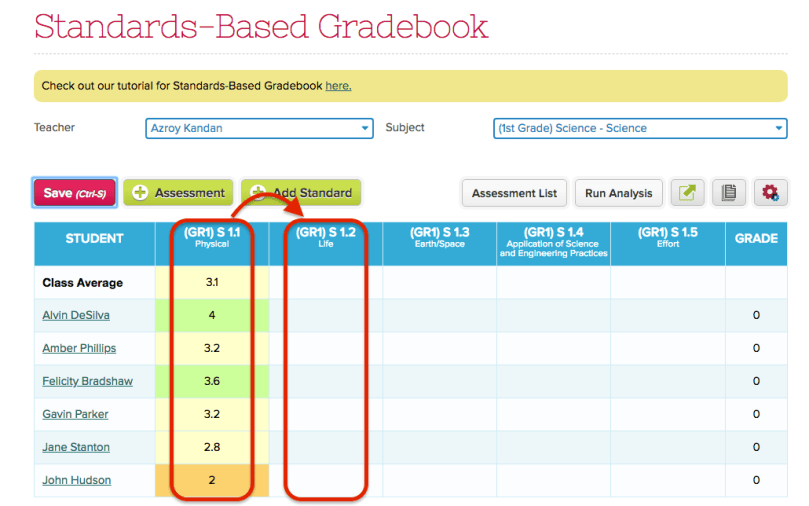Click the export arrow icon button
Screen dimensions: 809x506
687,193
